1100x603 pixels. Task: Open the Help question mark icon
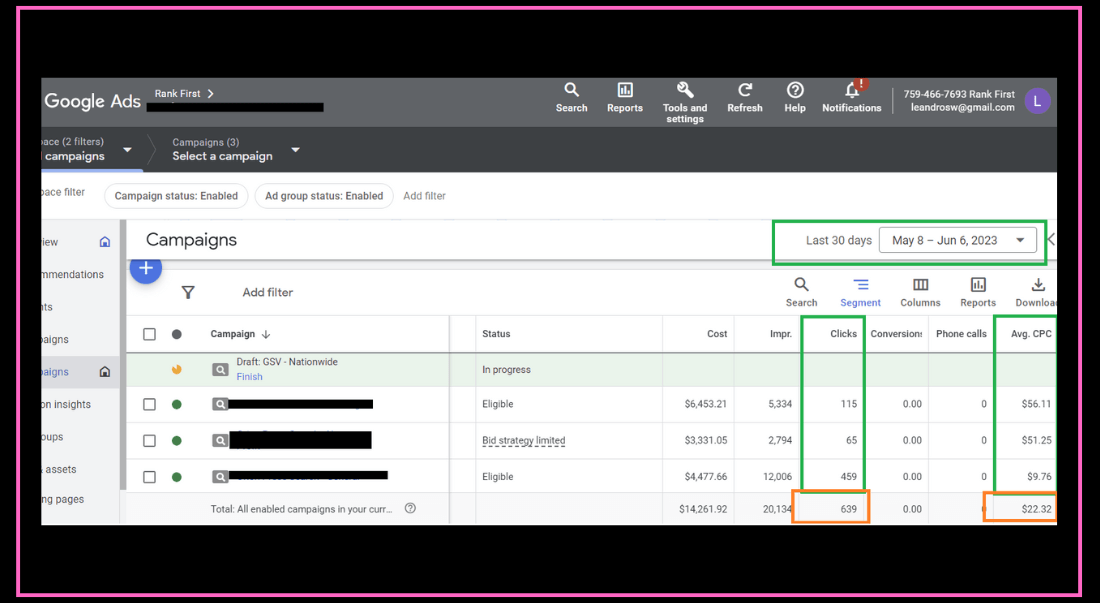tap(795, 92)
